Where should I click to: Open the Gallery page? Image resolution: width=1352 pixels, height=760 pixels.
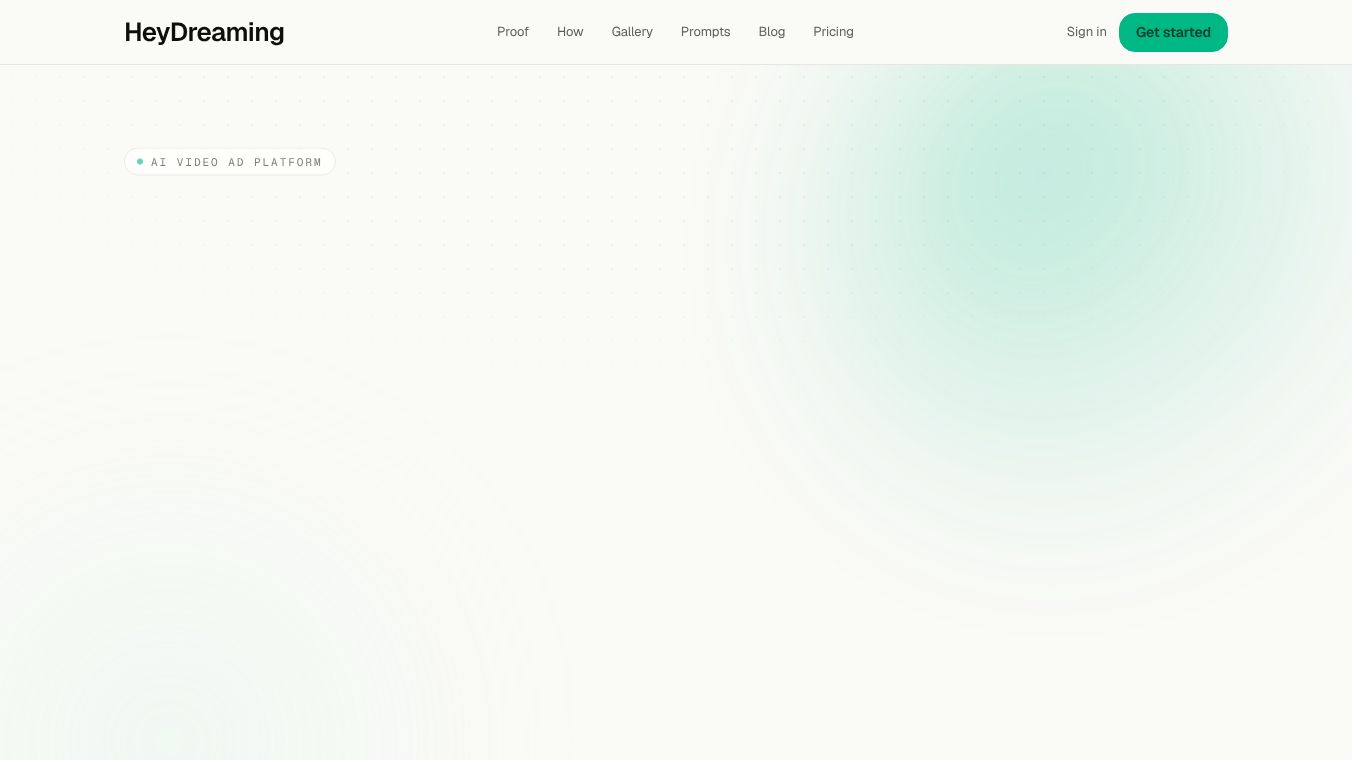pos(632,32)
